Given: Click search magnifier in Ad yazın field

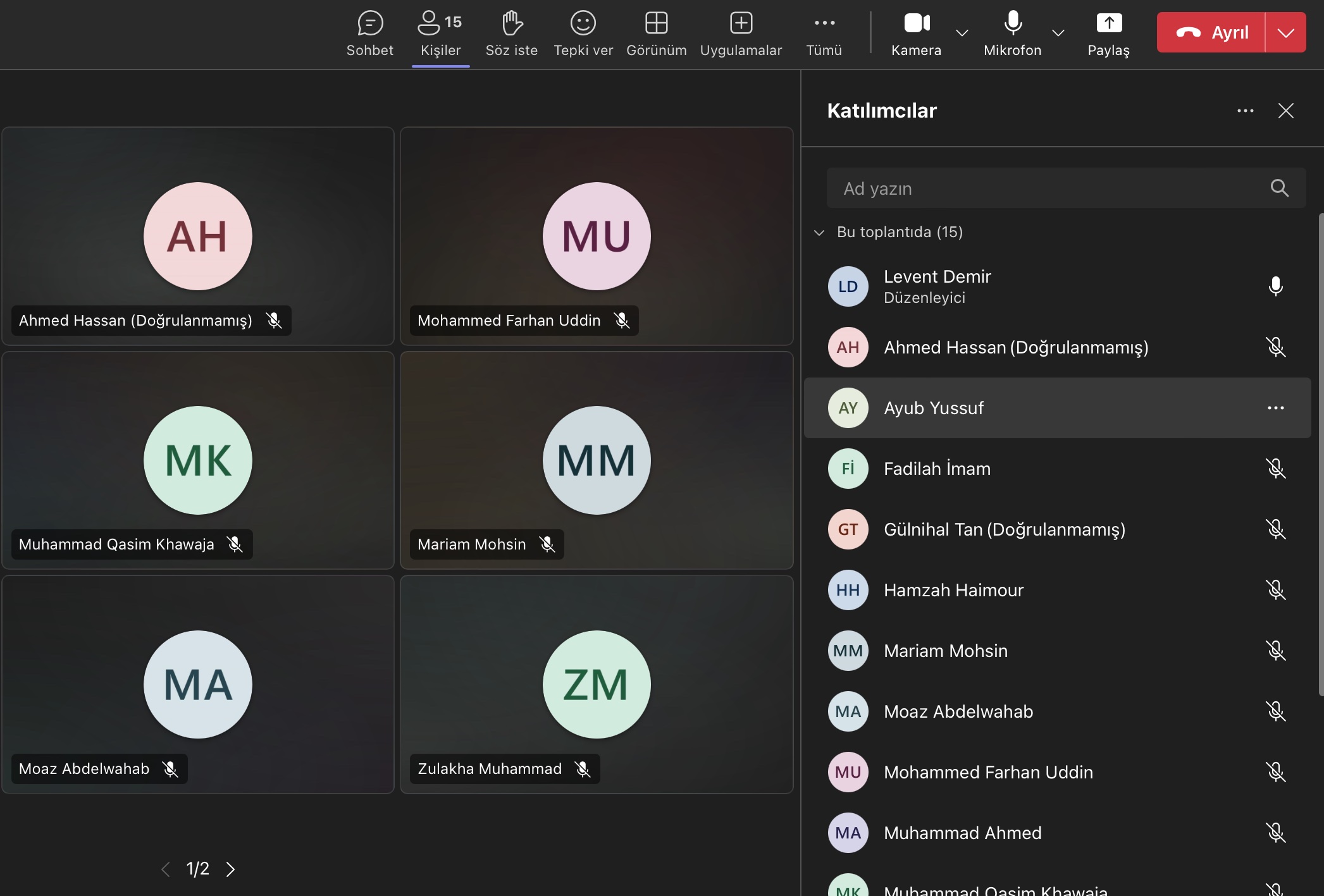Looking at the screenshot, I should coord(1279,188).
